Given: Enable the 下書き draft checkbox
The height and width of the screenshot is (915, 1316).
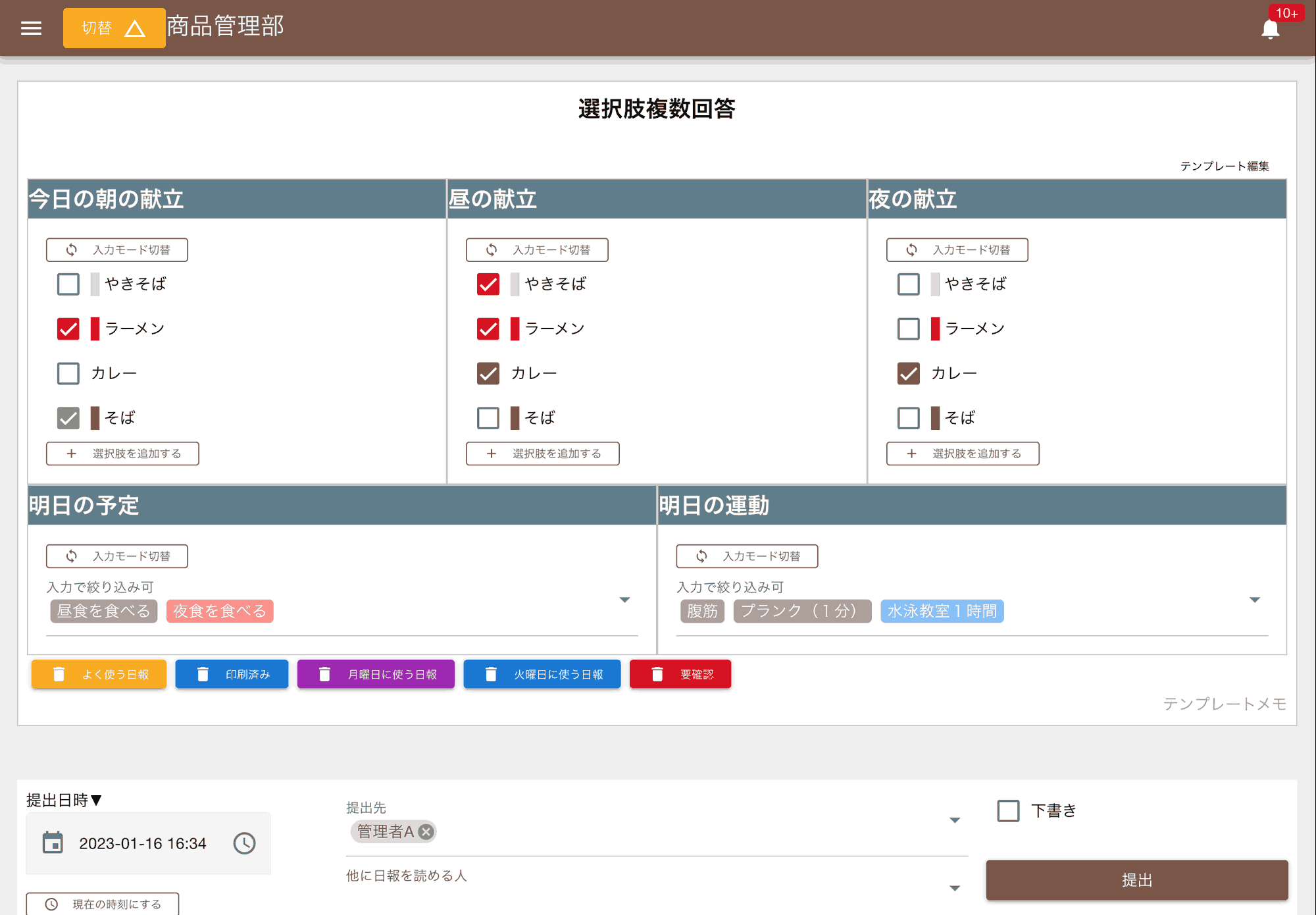Looking at the screenshot, I should point(1007,810).
